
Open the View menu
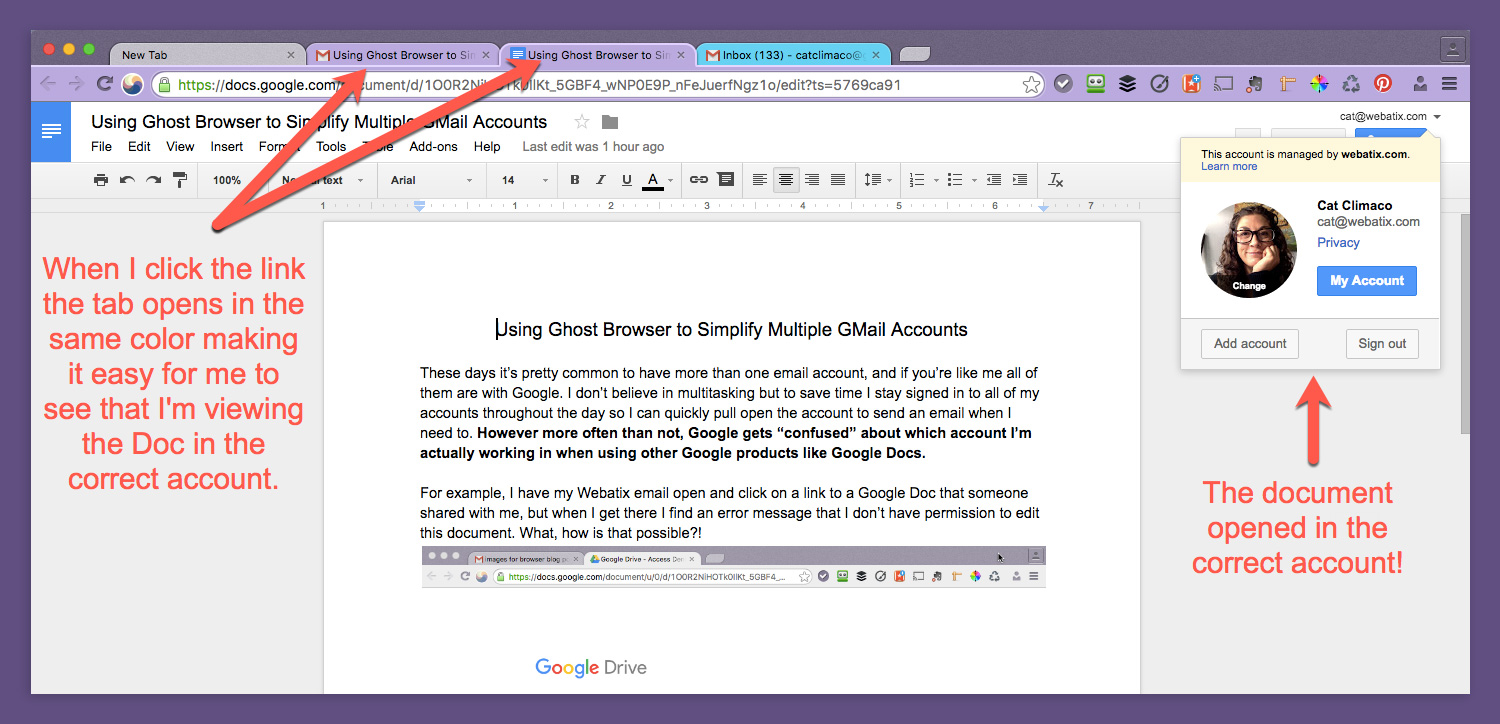pos(180,146)
